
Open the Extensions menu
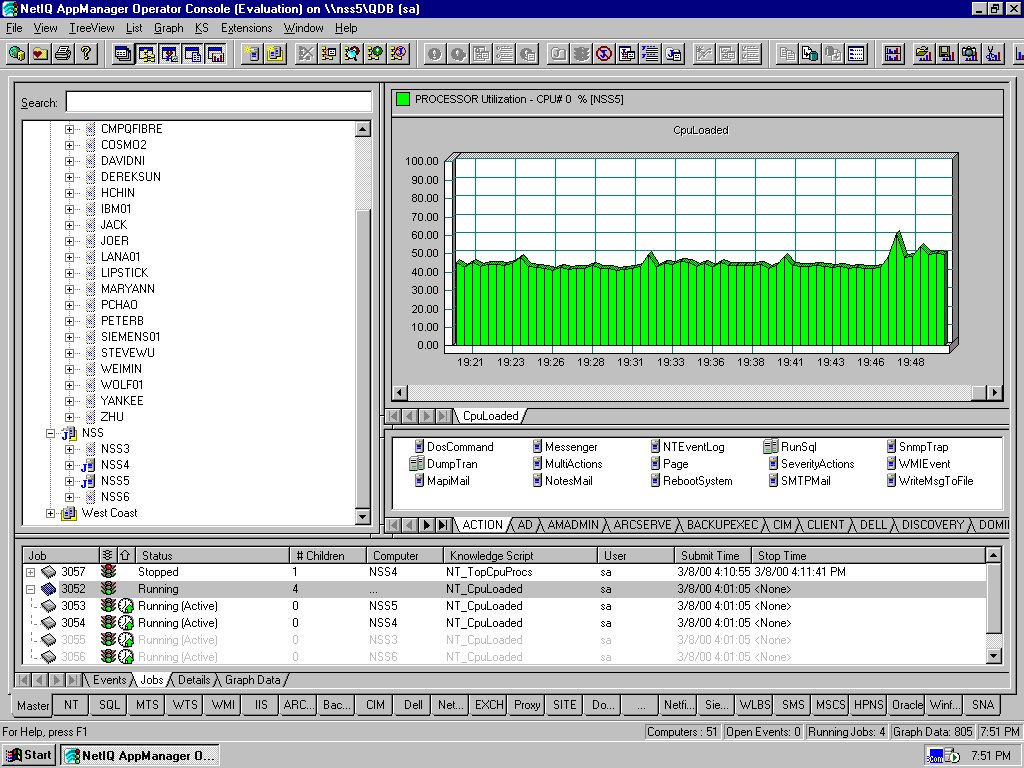click(246, 28)
